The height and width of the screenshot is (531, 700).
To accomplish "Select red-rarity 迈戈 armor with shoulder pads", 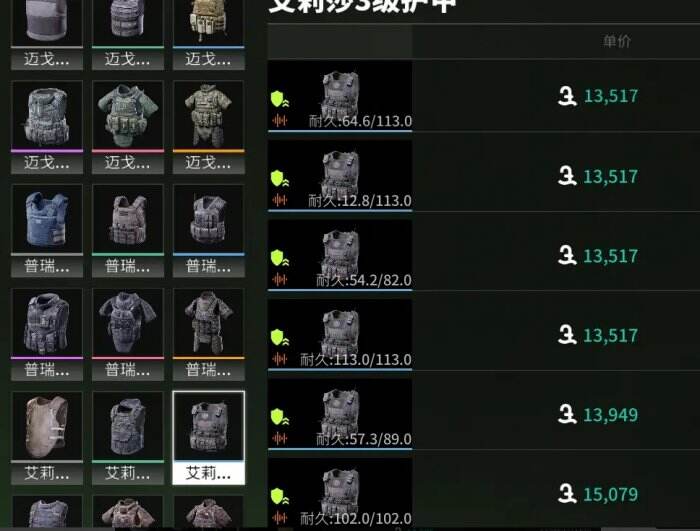I will click(128, 127).
